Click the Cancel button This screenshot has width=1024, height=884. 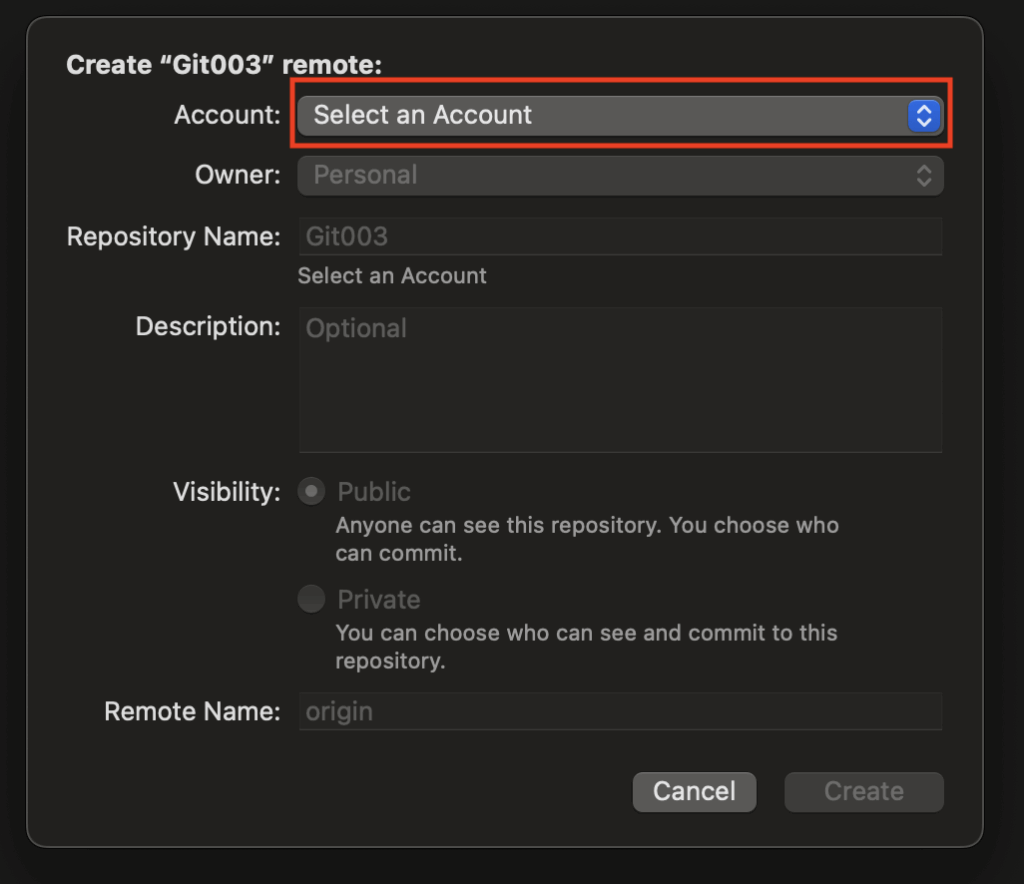pos(694,791)
